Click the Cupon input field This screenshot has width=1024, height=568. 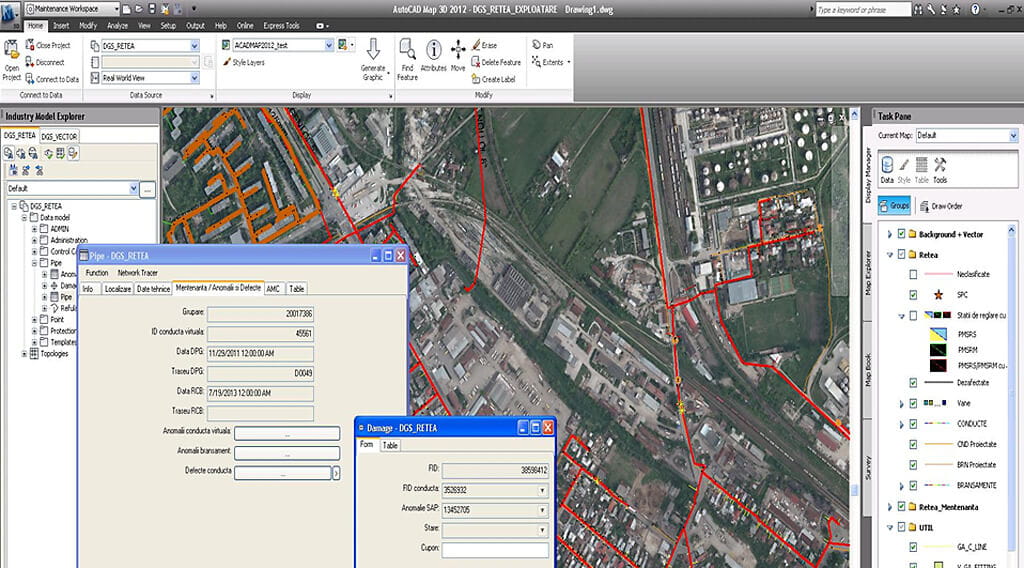[x=495, y=549]
